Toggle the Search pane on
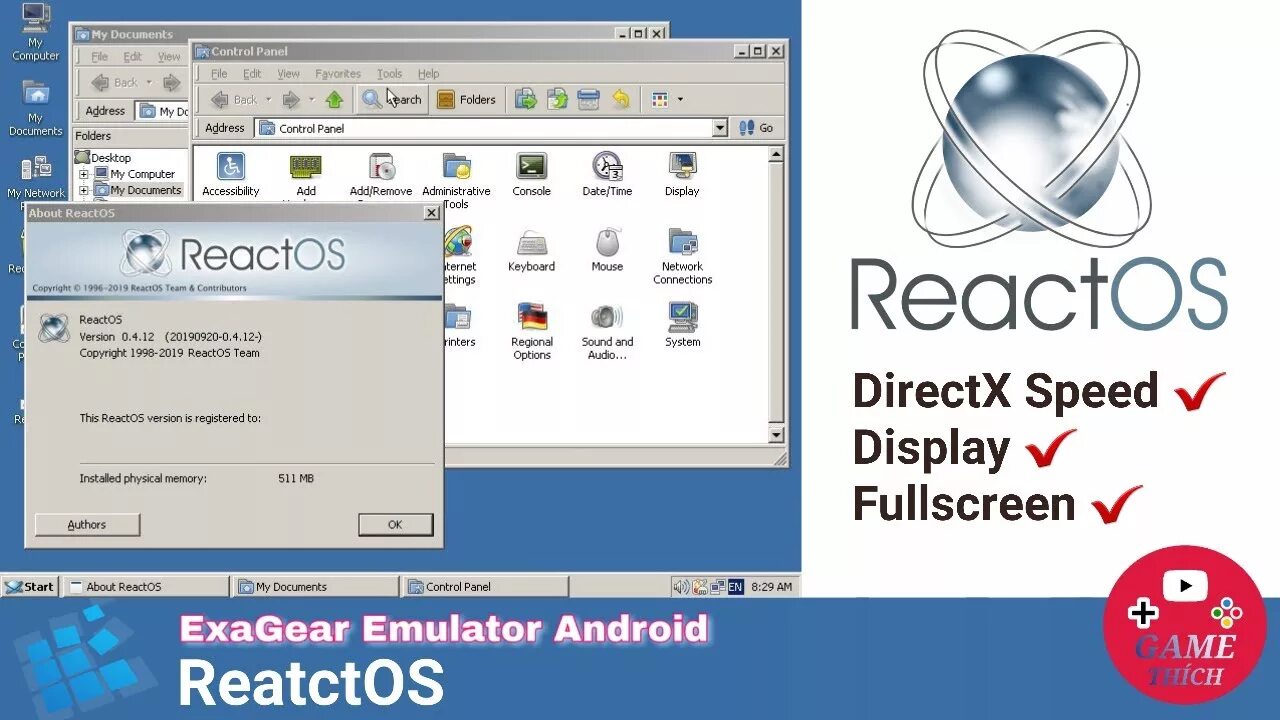This screenshot has width=1280, height=720. [x=391, y=99]
